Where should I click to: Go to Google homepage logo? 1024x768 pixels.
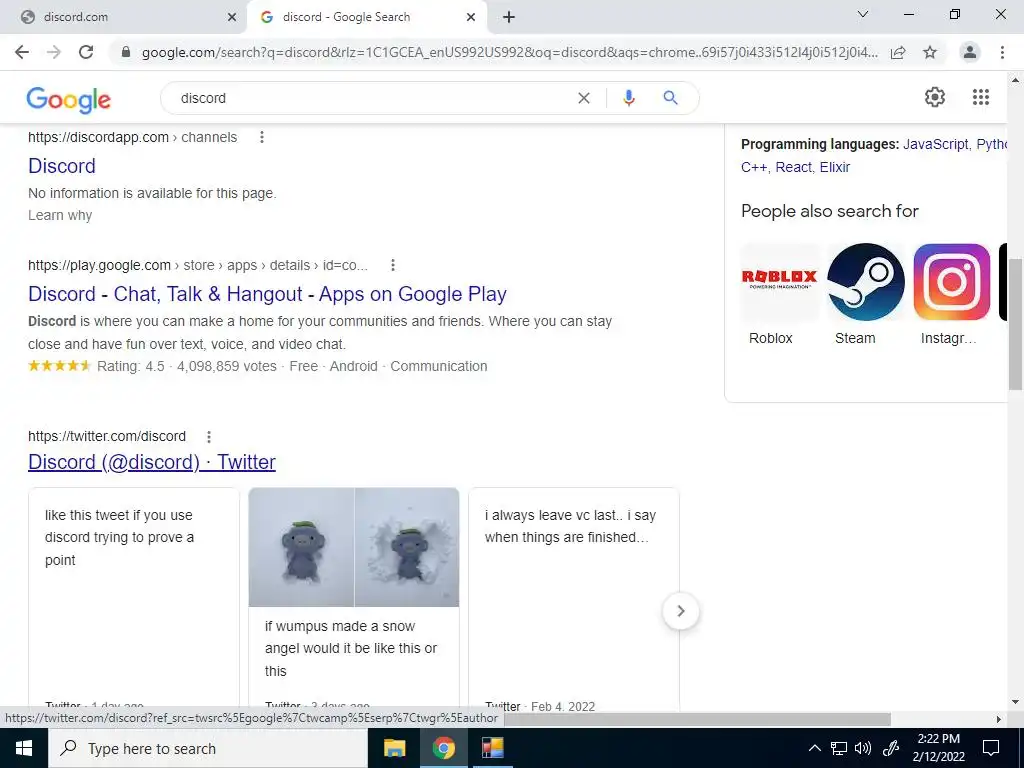69,99
